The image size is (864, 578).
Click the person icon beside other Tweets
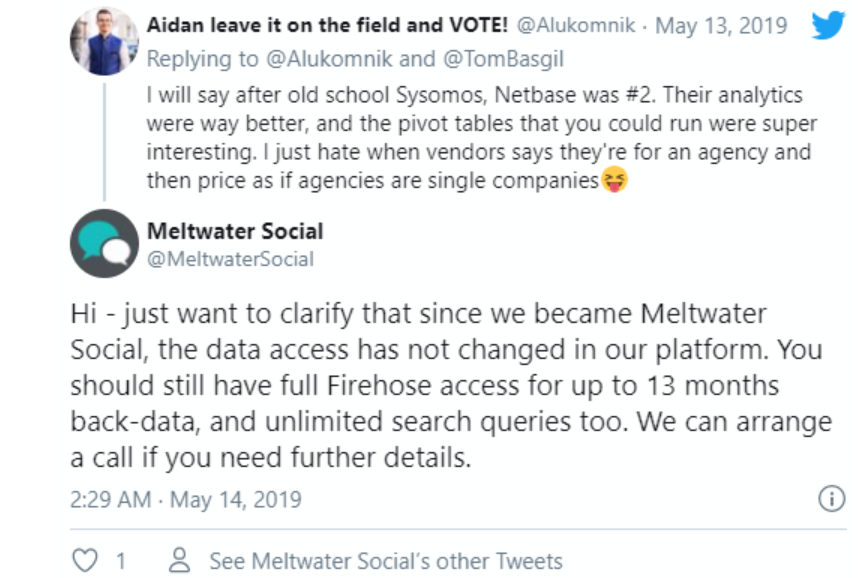coord(180,560)
